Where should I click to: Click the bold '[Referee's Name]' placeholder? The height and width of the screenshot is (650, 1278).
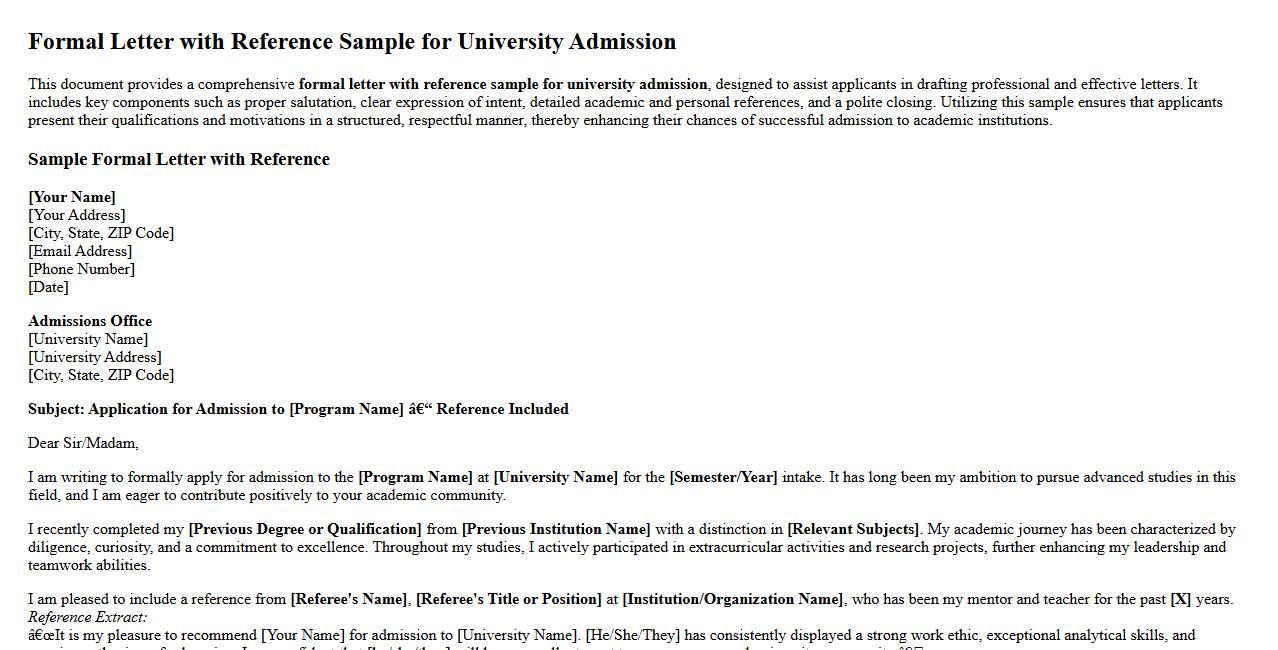[349, 599]
